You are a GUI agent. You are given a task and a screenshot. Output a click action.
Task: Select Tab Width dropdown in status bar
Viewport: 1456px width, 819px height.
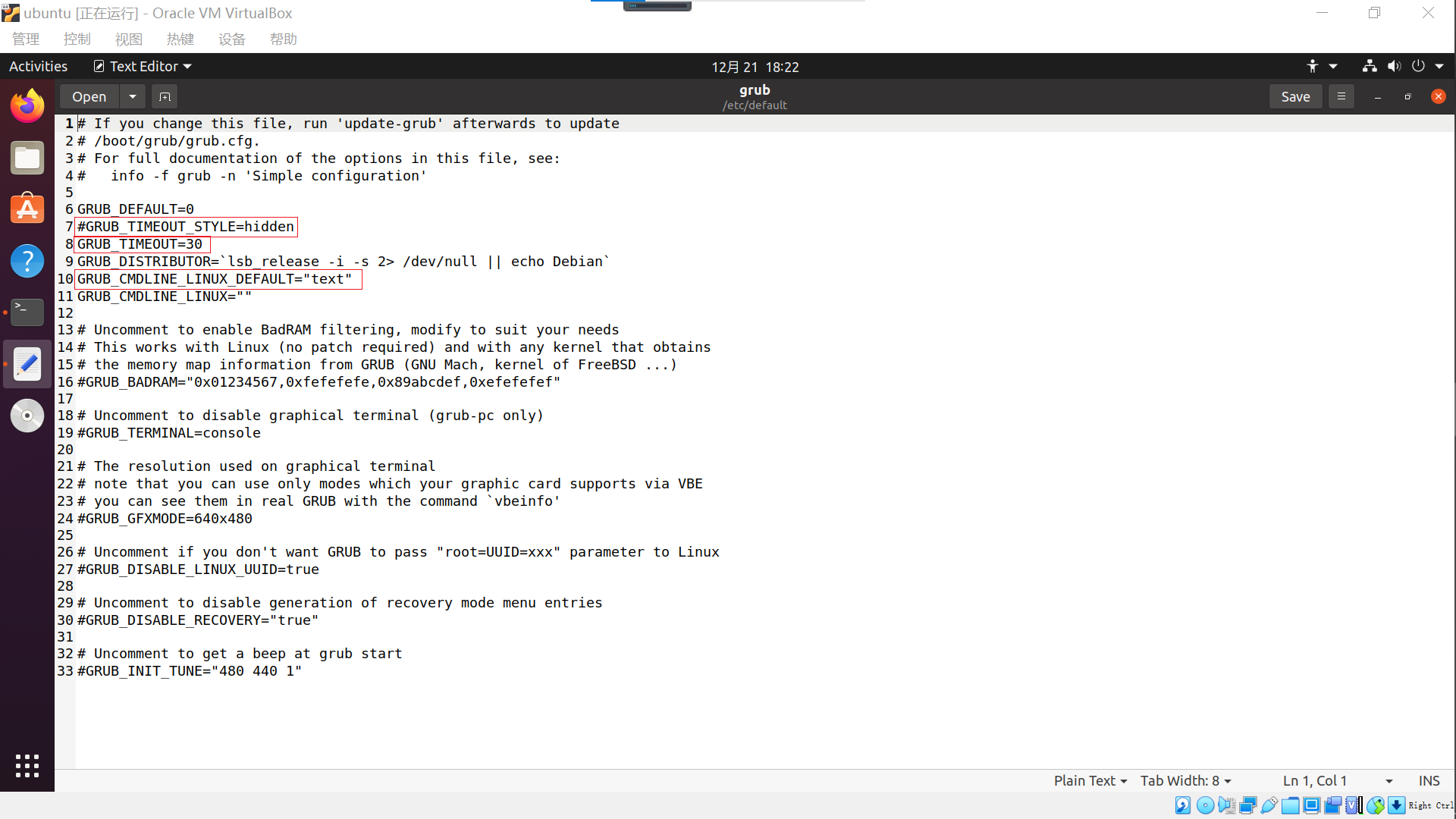point(1185,781)
